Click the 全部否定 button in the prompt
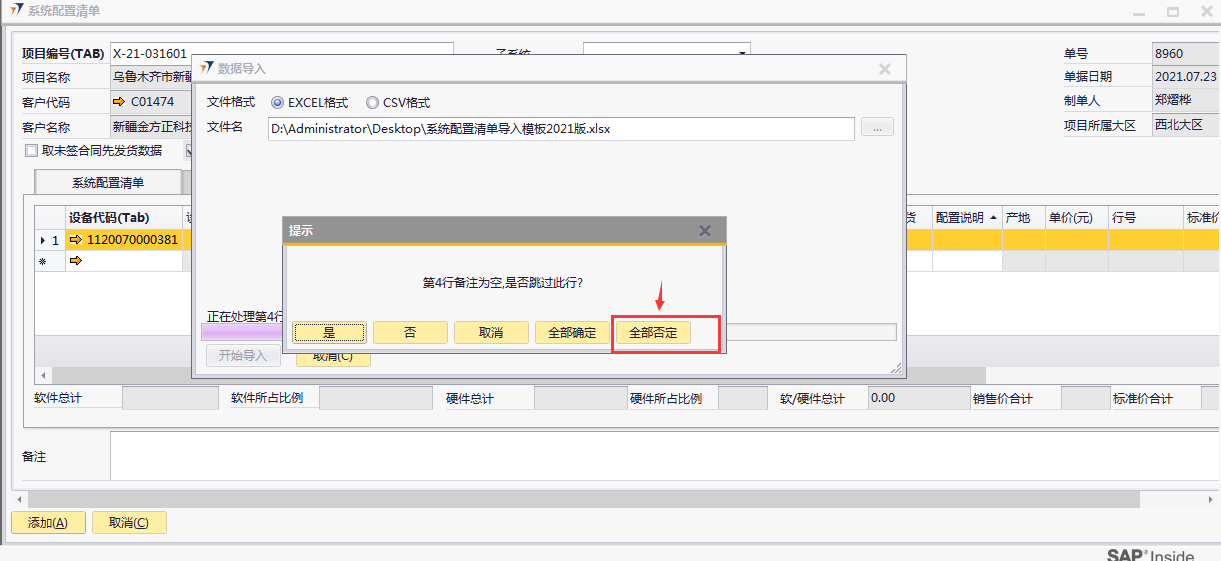Screen dimensions: 1221x561 click(653, 333)
